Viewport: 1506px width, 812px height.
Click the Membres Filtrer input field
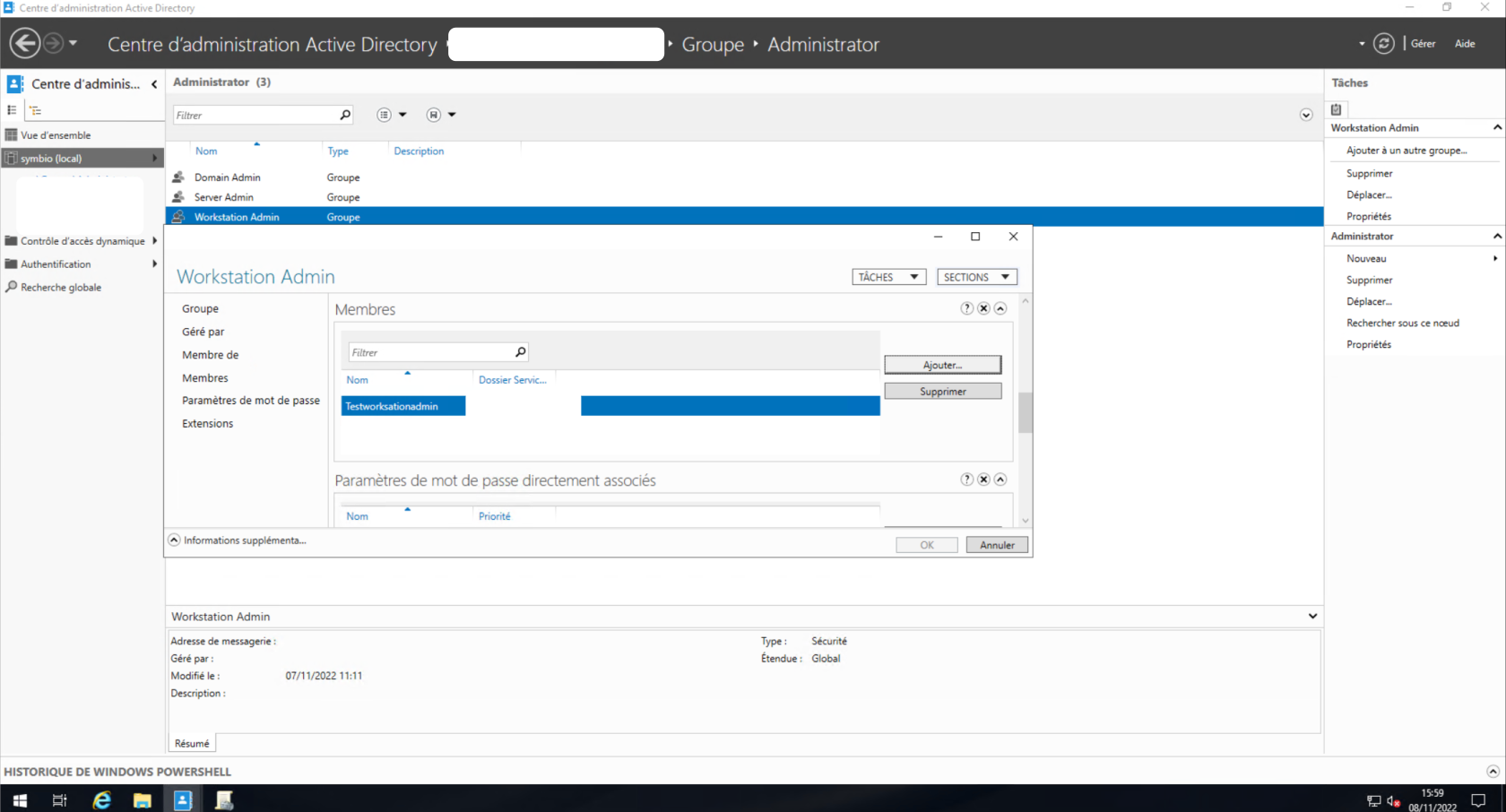click(x=430, y=352)
